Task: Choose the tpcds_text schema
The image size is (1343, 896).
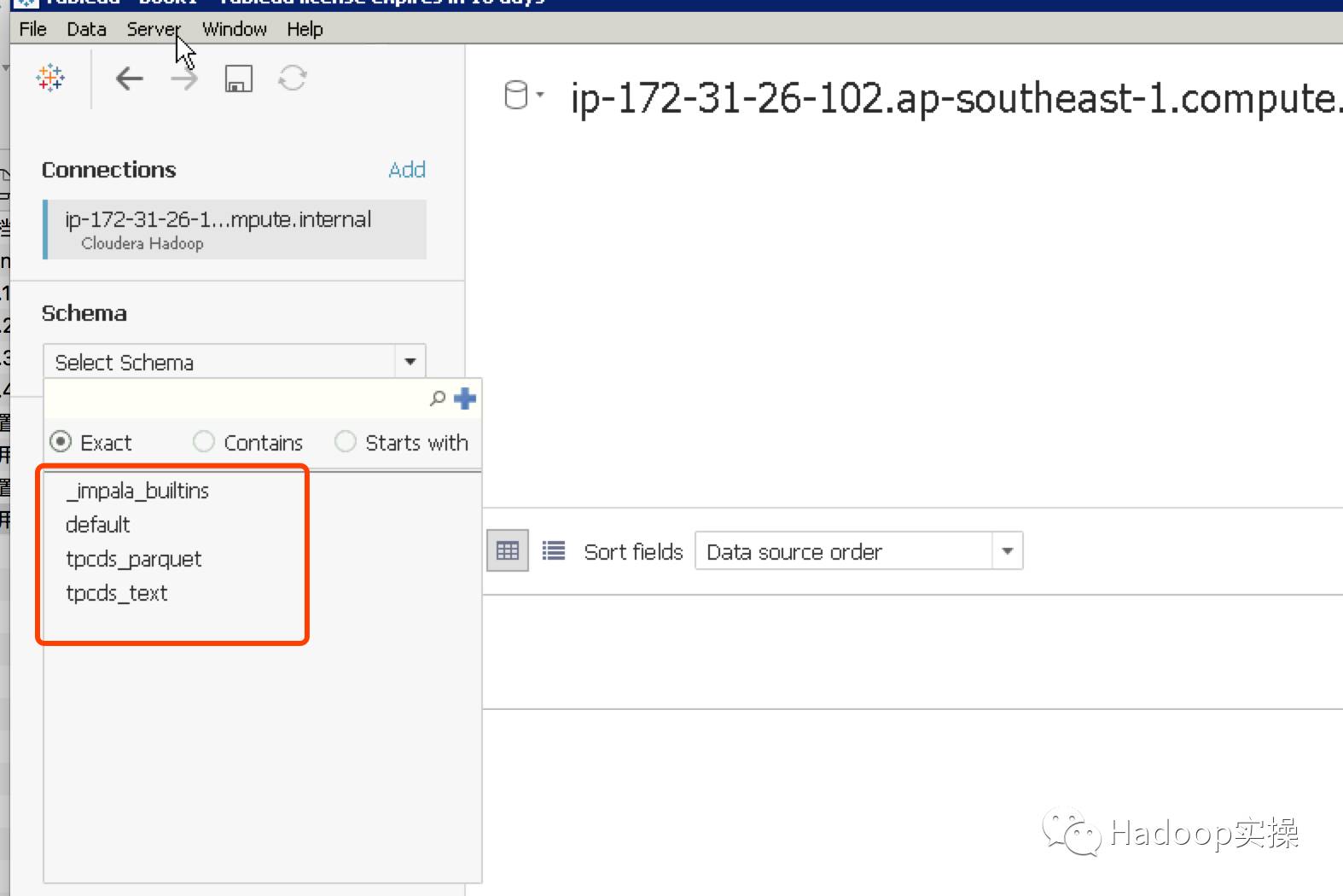Action: [x=117, y=593]
